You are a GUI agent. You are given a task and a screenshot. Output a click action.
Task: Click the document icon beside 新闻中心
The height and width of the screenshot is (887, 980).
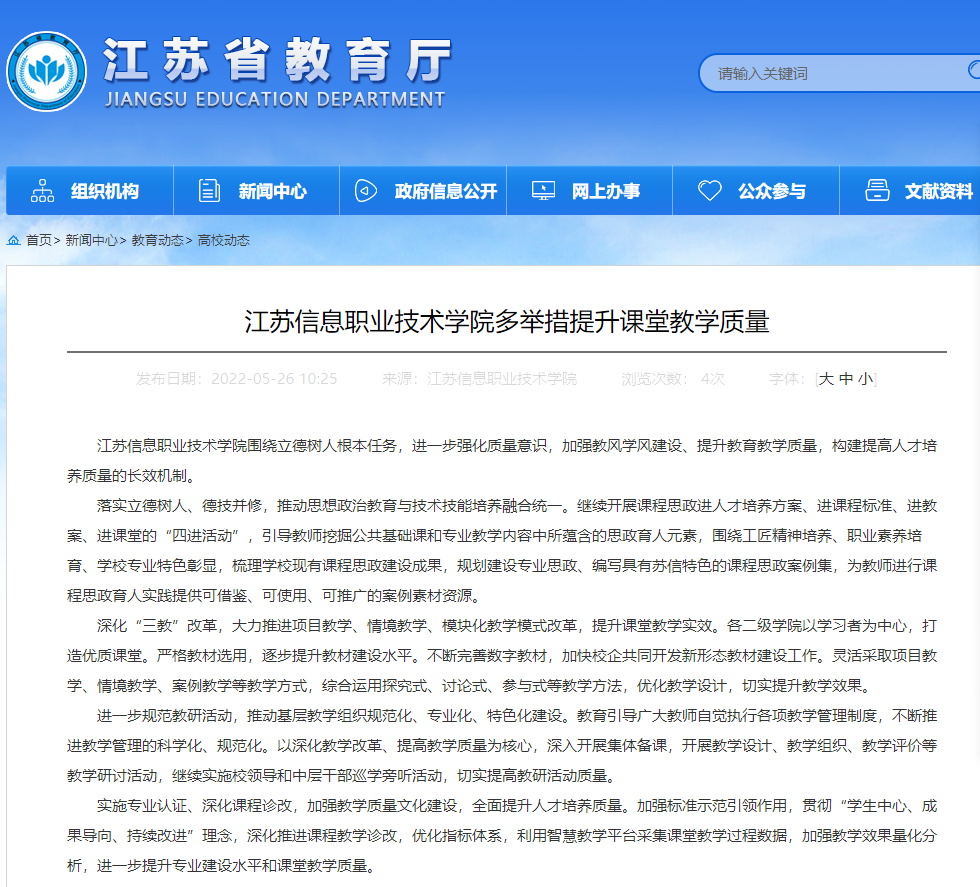(209, 191)
